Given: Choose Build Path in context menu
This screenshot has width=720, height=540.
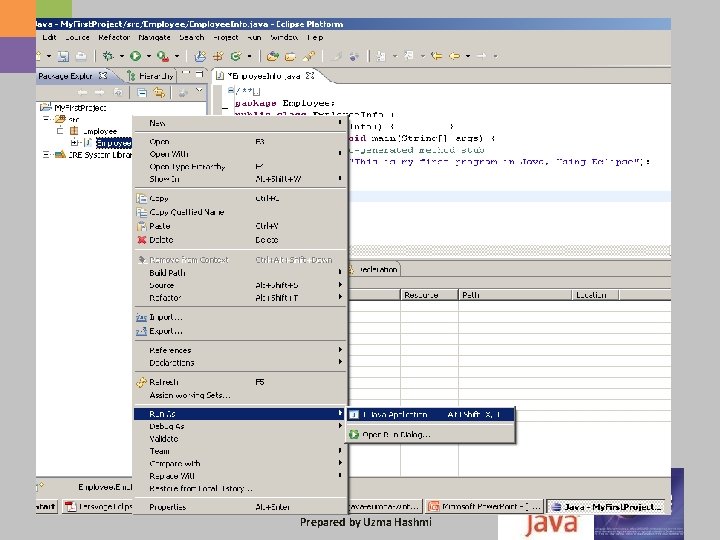Looking at the screenshot, I should point(240,273).
